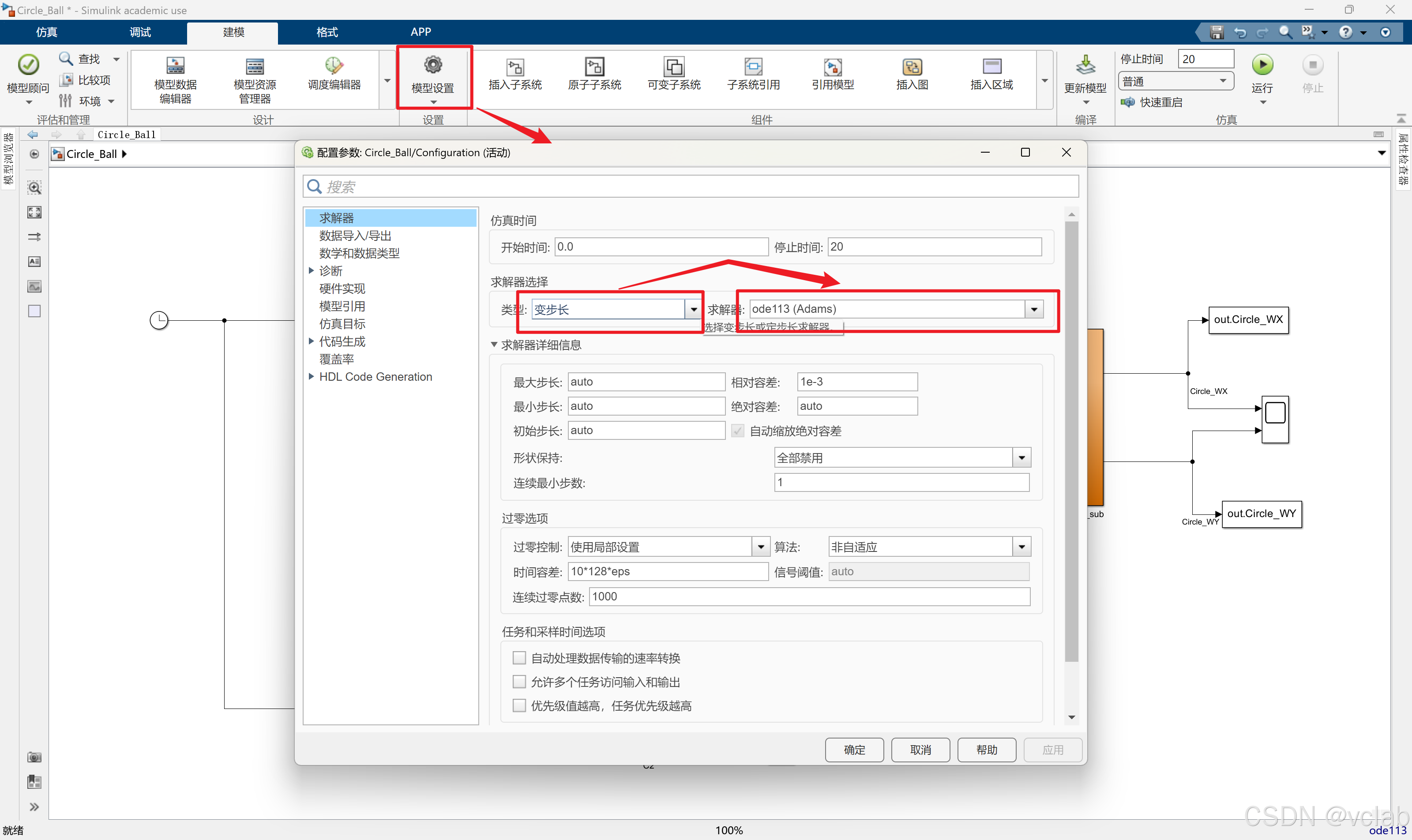Viewport: 1412px width, 840px height.
Task: Switch to the 仿真 ribbon tab
Action: coord(46,32)
